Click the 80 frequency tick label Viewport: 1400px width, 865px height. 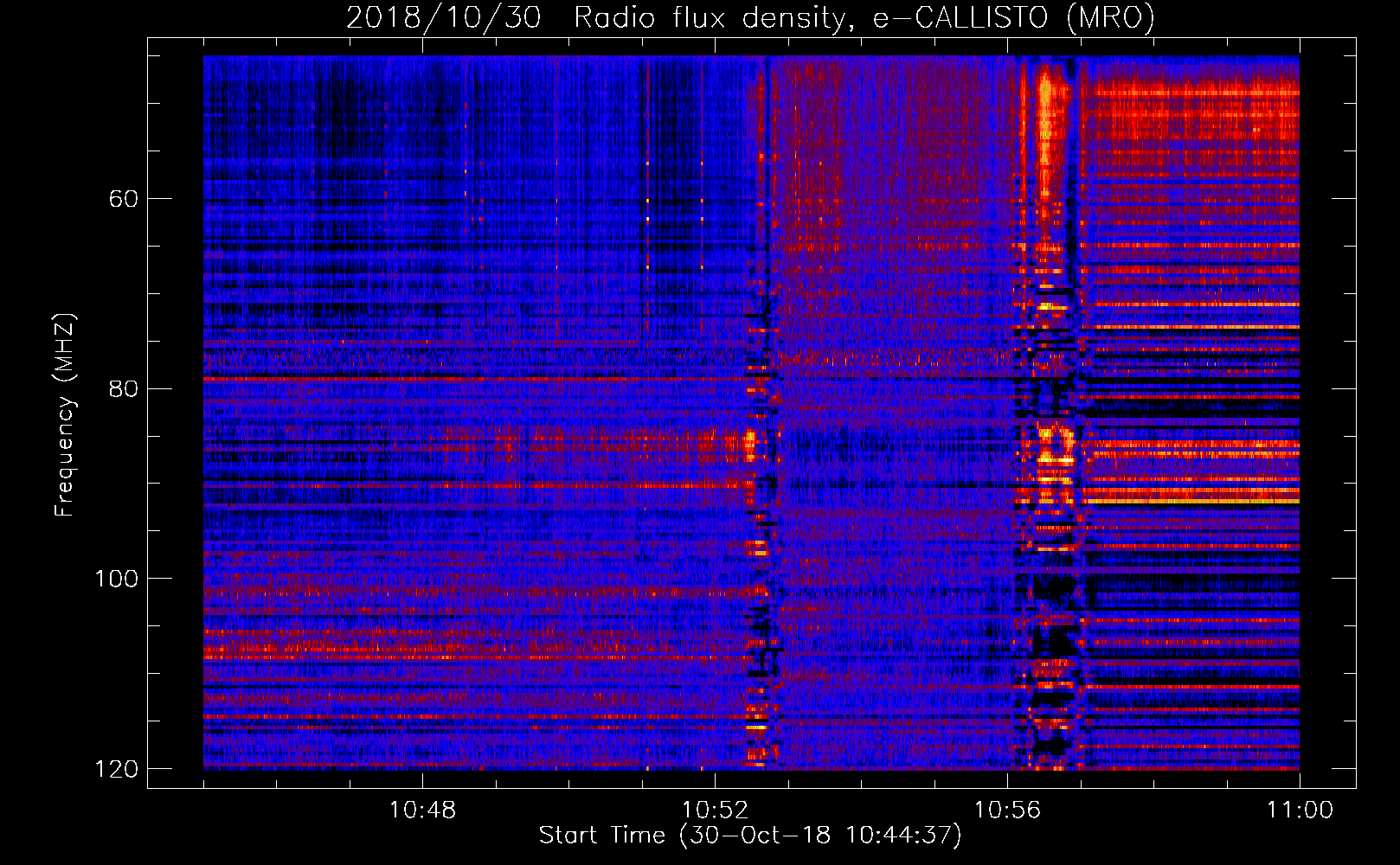pos(123,388)
